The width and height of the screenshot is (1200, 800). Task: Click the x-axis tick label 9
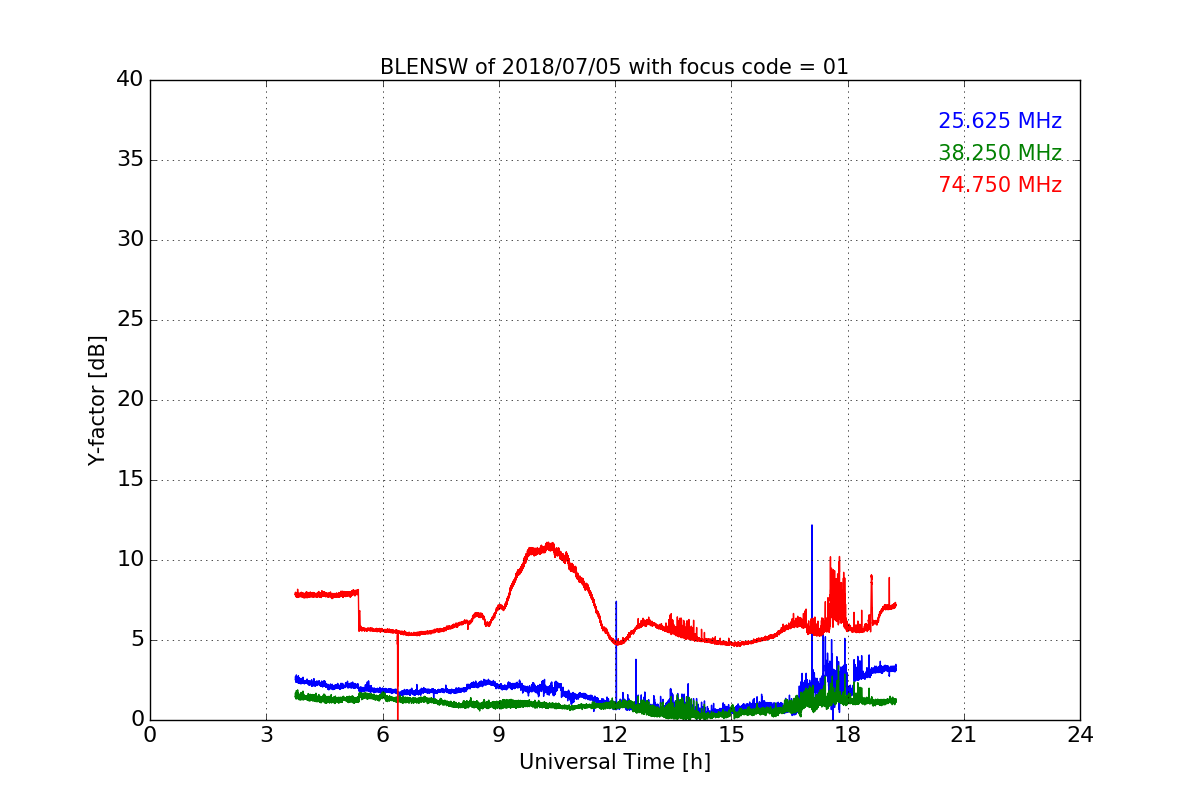coord(499,735)
